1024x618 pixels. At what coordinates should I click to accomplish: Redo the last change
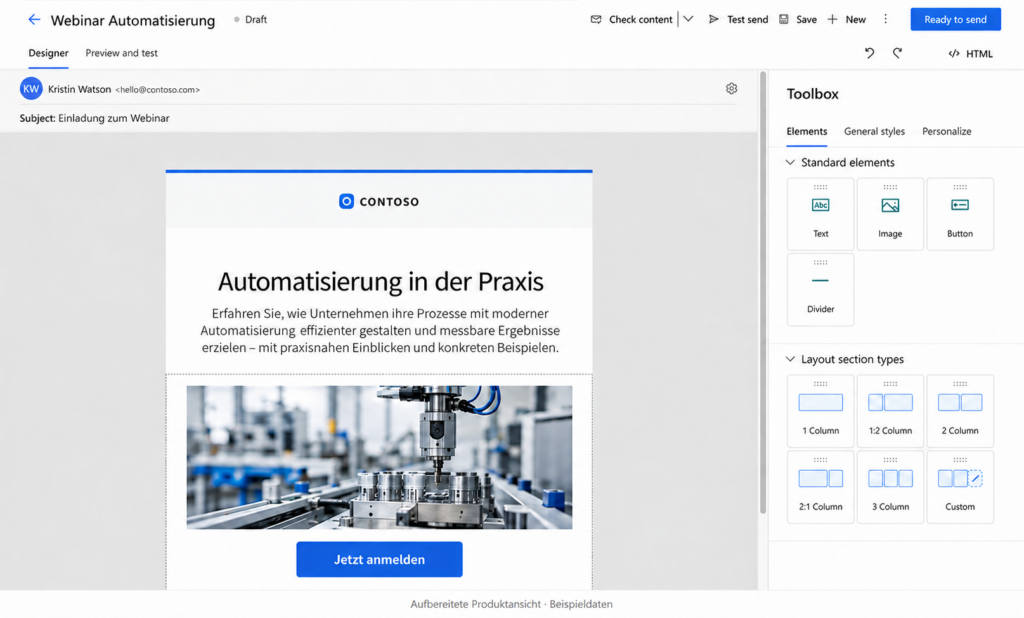(897, 53)
